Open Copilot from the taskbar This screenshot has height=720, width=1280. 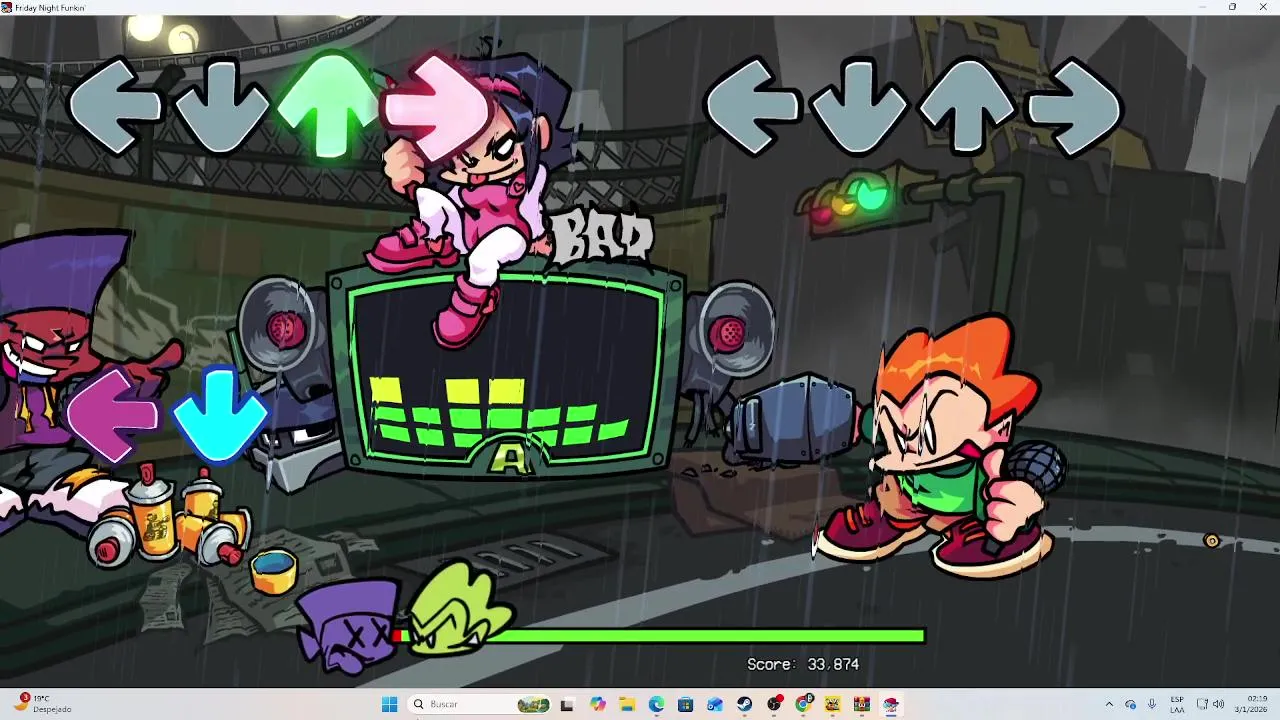597,704
